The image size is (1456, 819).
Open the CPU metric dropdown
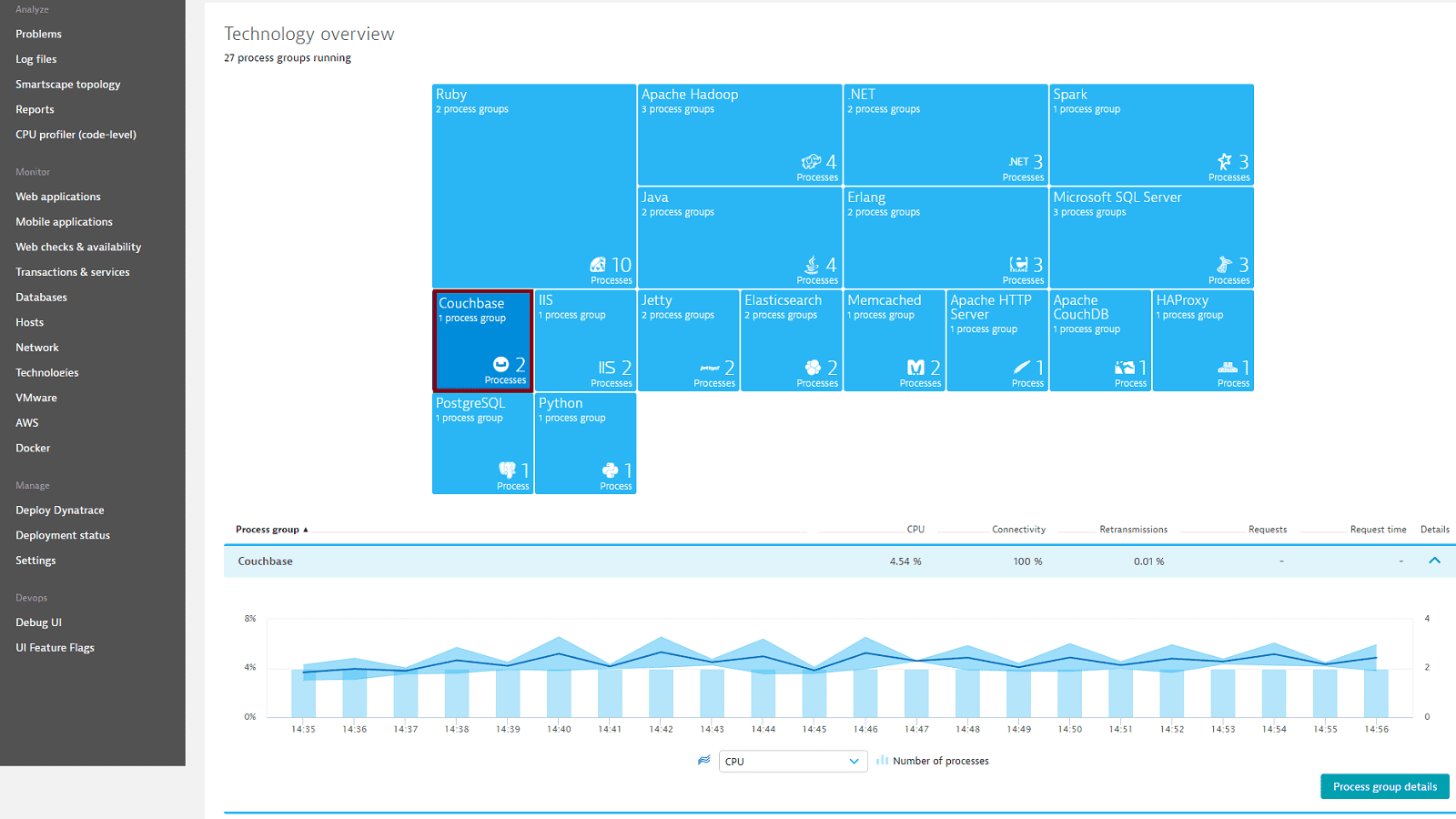pyautogui.click(x=792, y=762)
